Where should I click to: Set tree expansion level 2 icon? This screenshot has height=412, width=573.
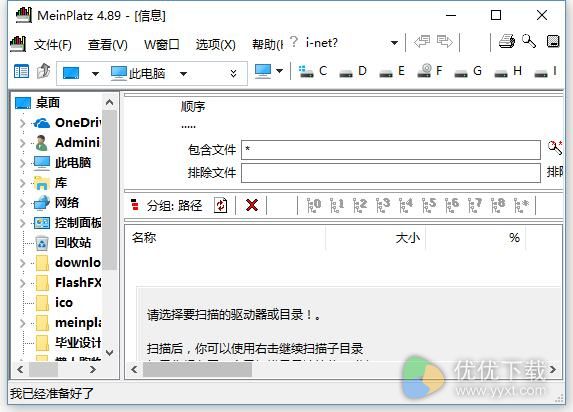[360, 205]
